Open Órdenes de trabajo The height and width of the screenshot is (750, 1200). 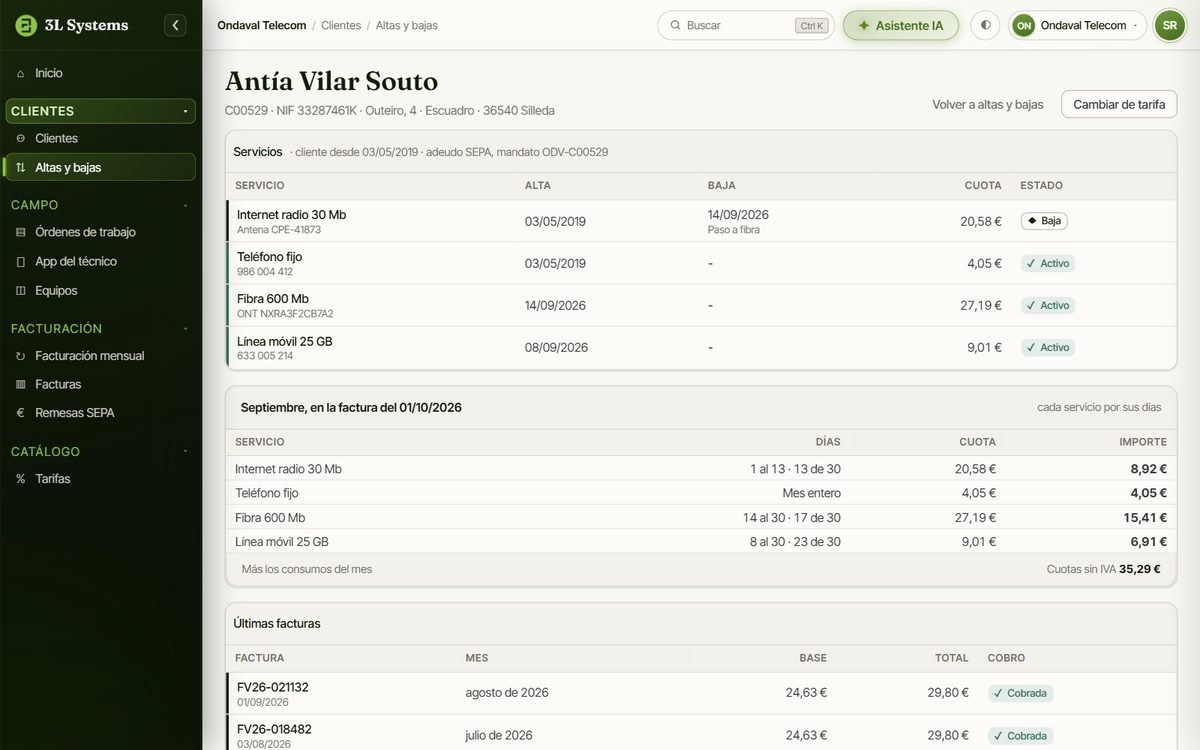[100, 232]
